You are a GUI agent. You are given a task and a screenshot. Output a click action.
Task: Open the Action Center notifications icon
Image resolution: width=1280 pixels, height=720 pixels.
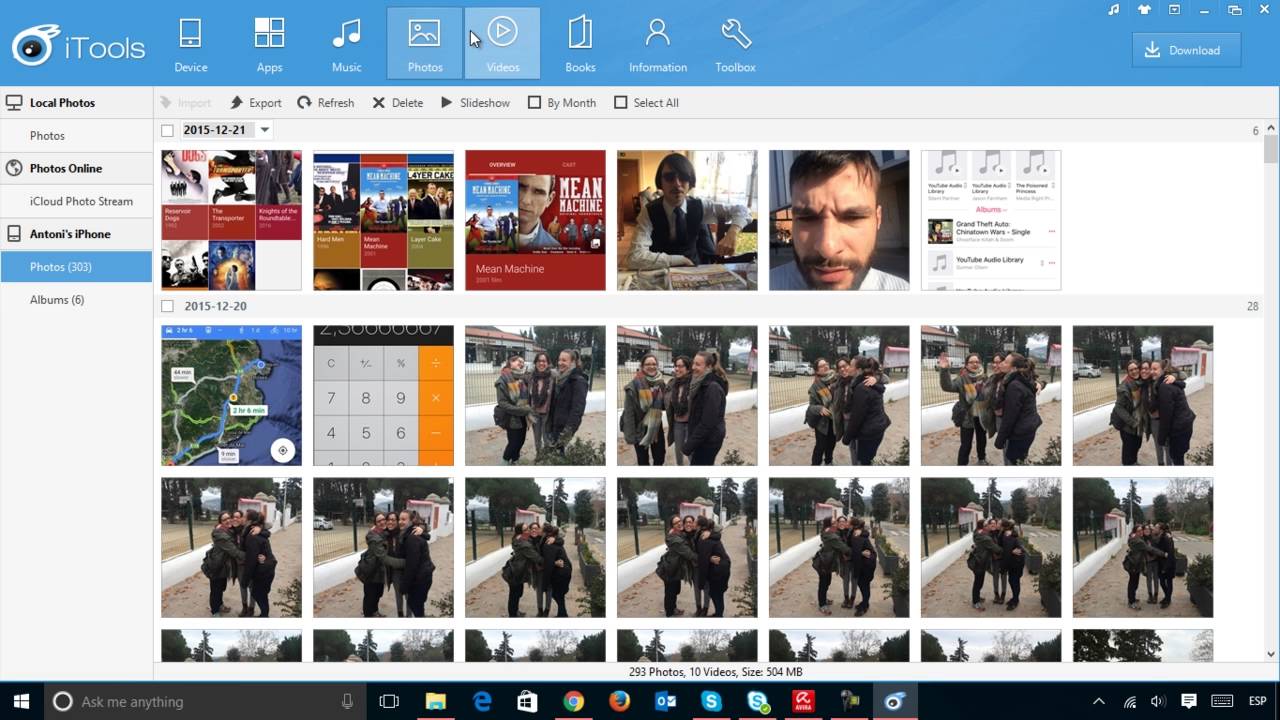(1189, 701)
